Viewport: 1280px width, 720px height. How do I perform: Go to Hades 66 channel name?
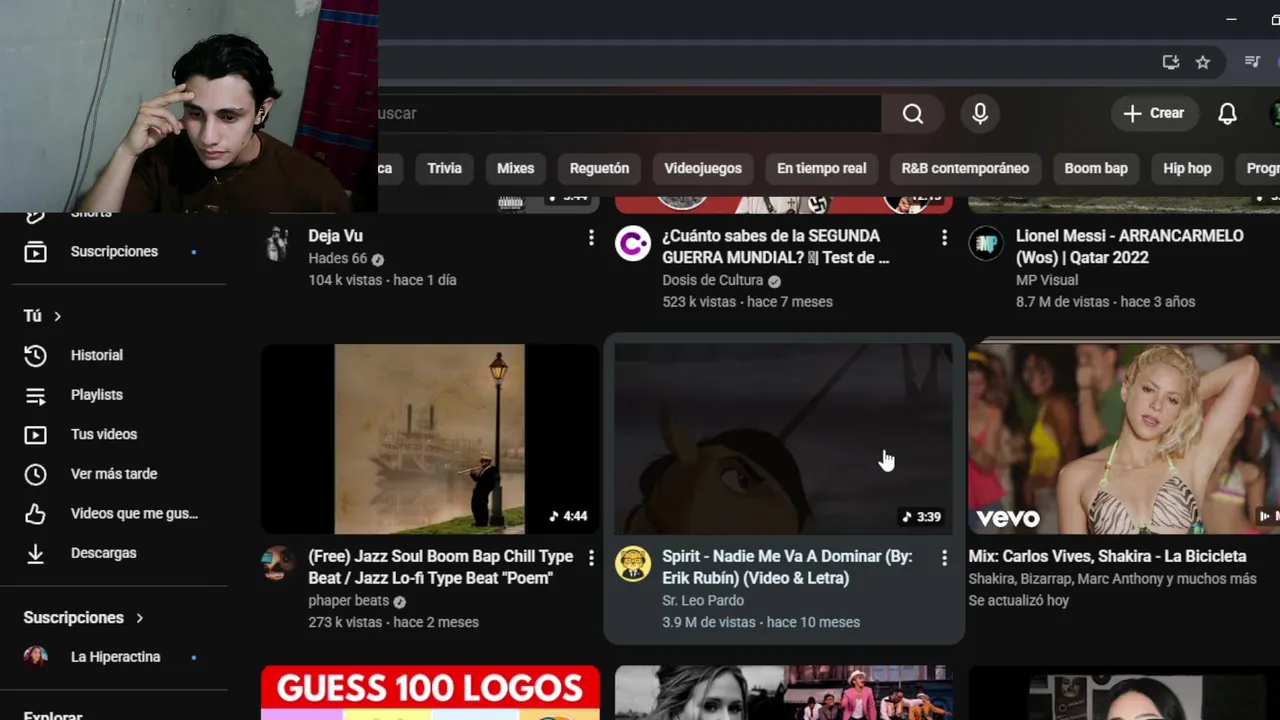(338, 258)
